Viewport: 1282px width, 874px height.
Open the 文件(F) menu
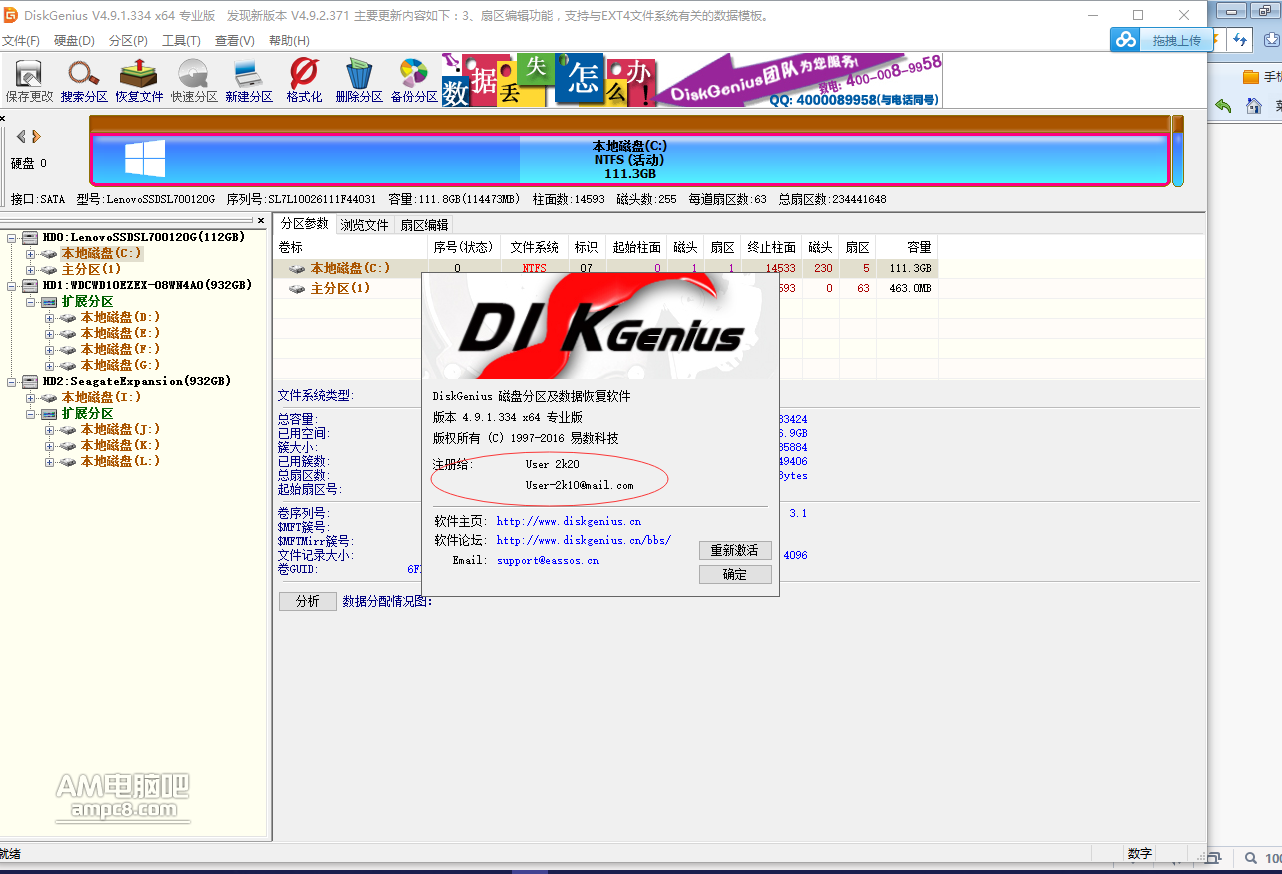21,41
